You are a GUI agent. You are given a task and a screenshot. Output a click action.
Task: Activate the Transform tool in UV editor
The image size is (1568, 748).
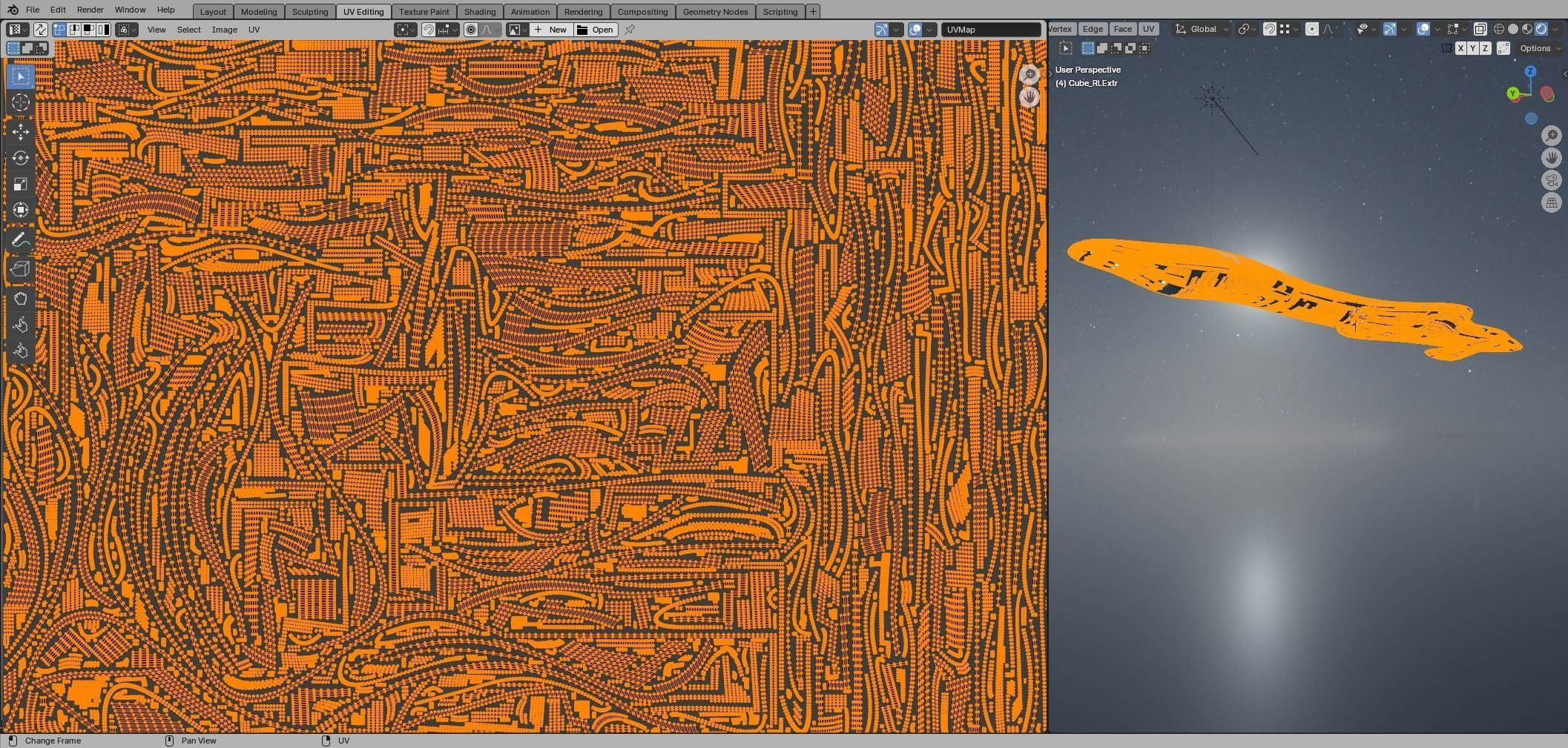click(x=21, y=210)
